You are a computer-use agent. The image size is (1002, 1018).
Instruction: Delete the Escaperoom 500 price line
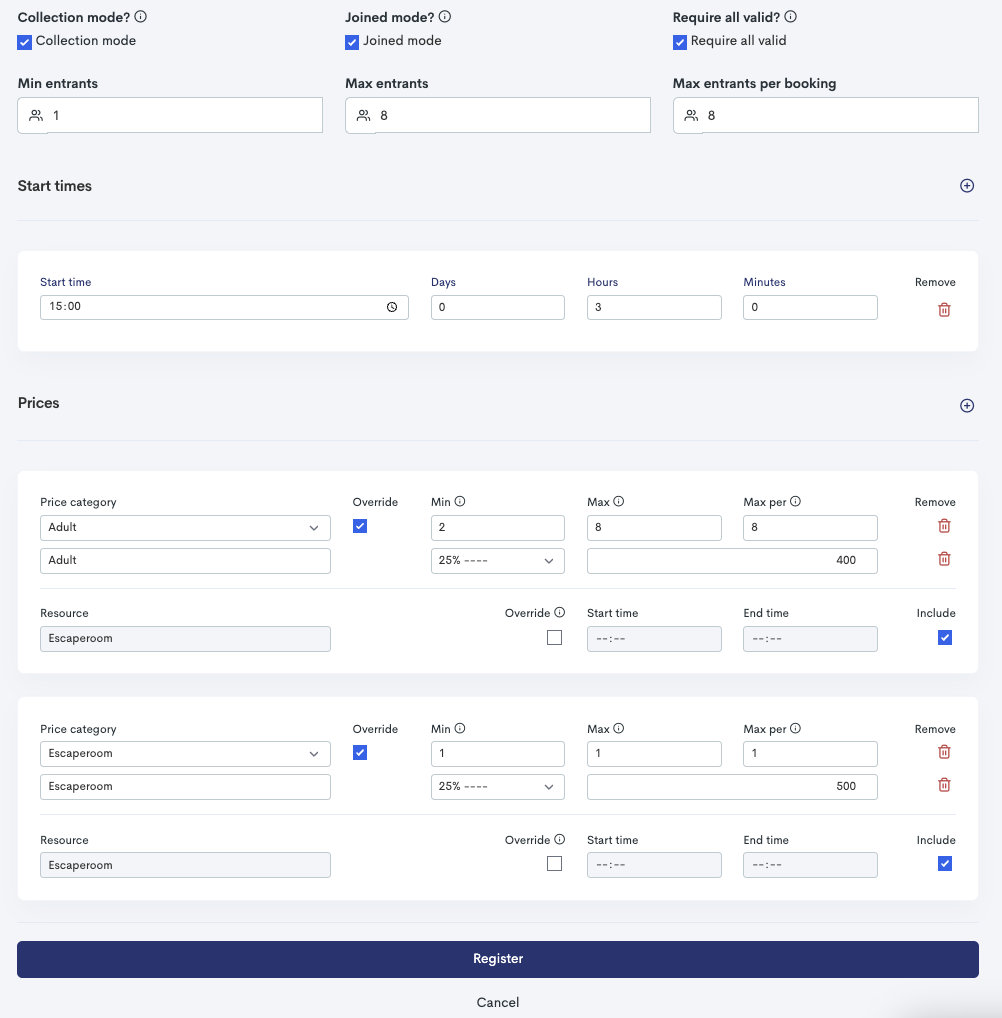coord(944,785)
